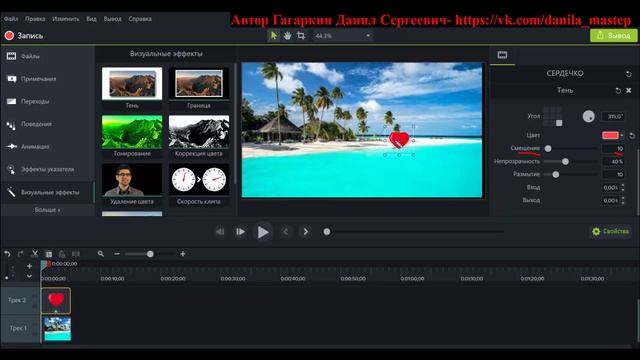640x360 pixels.
Task: Open the Переходы transitions tab
Action: 47,101
